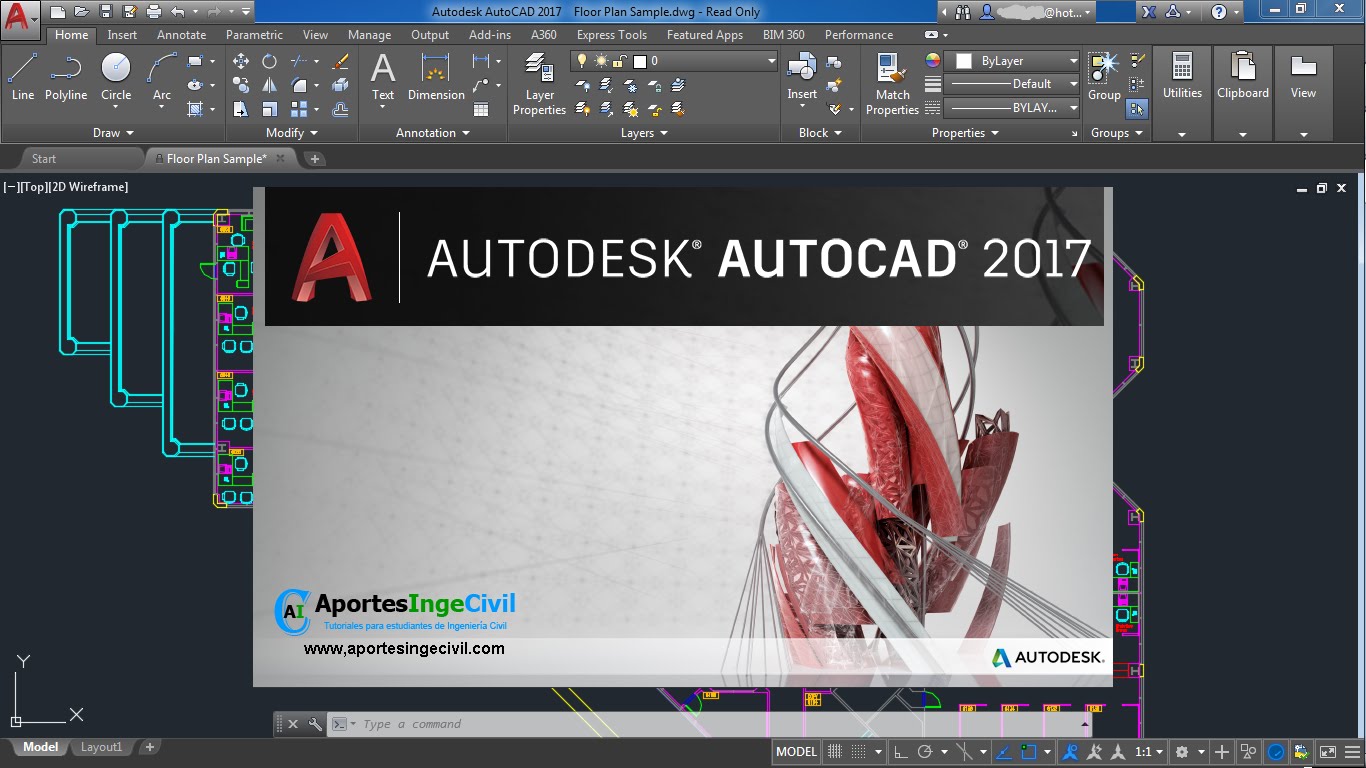Select the Polyline tool
The width and height of the screenshot is (1366, 768).
click(66, 77)
